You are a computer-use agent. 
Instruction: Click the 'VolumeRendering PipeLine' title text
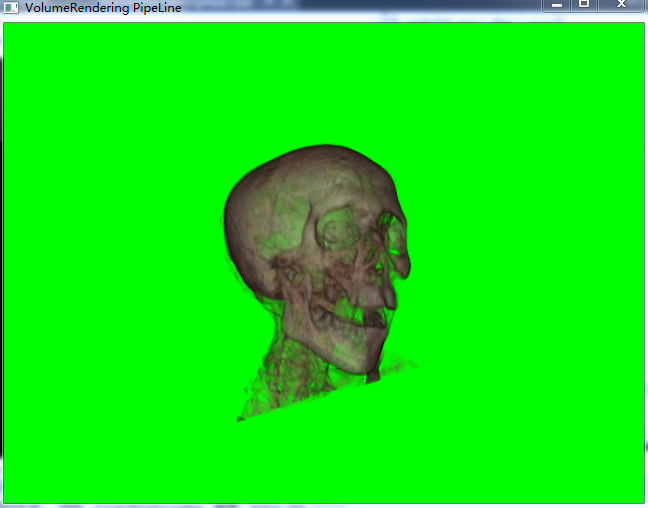(x=103, y=8)
